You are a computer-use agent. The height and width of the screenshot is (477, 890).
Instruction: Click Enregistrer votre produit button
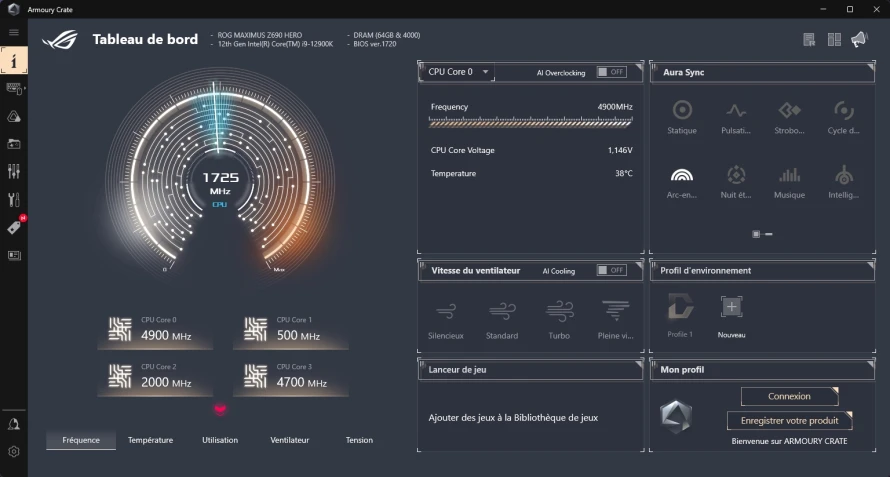click(x=790, y=421)
